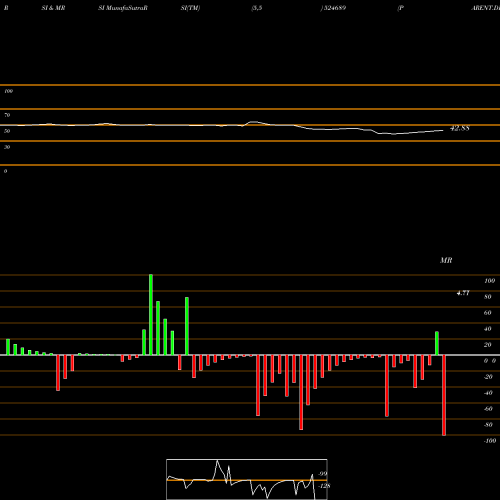
Task: Click the MR axis label 100 on right
Action: [x=489, y=281]
